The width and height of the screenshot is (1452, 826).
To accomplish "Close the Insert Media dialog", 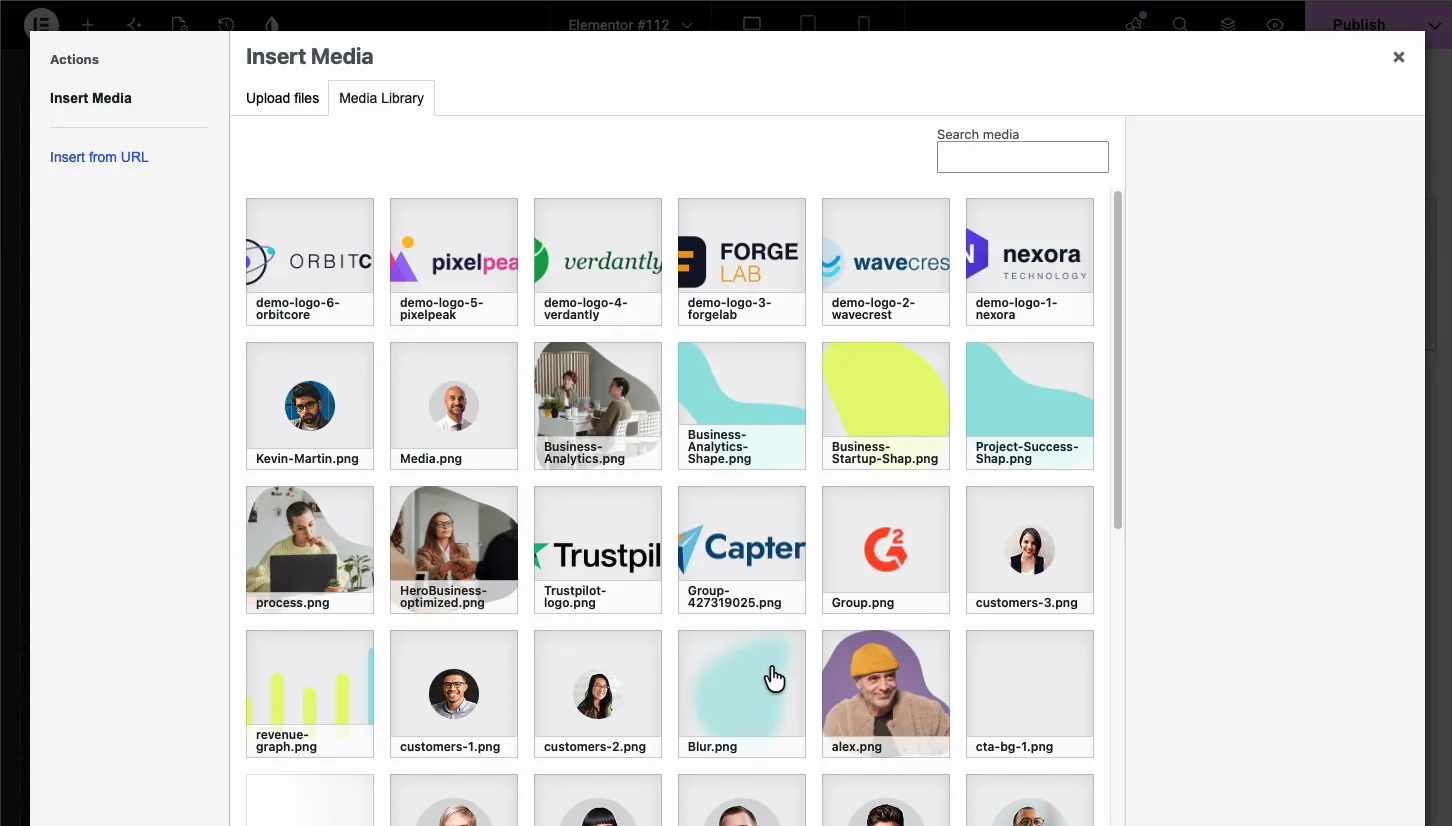I will (x=1399, y=57).
